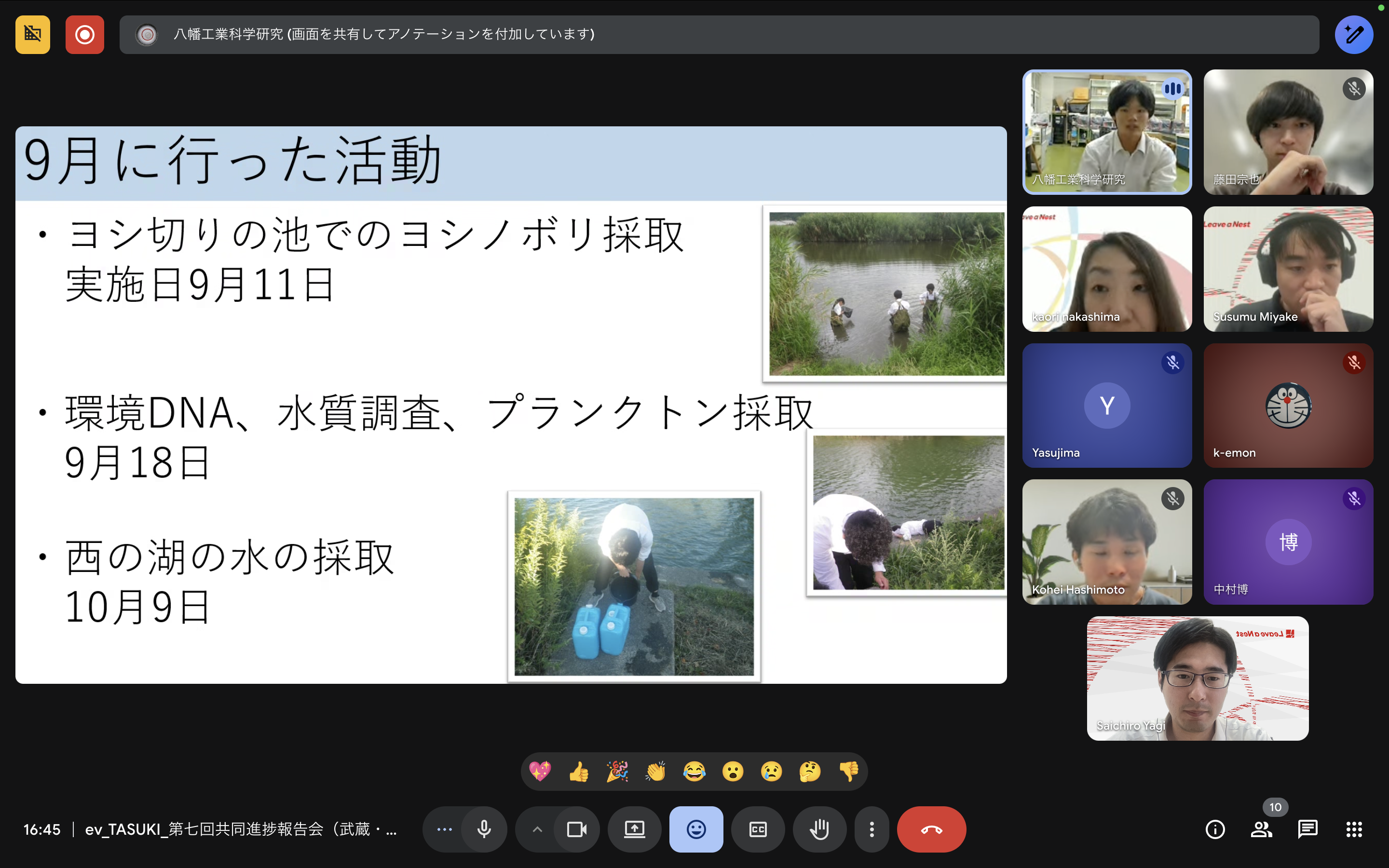Open the annotation pen tool
Viewport: 1389px width, 868px height.
coord(1353,34)
